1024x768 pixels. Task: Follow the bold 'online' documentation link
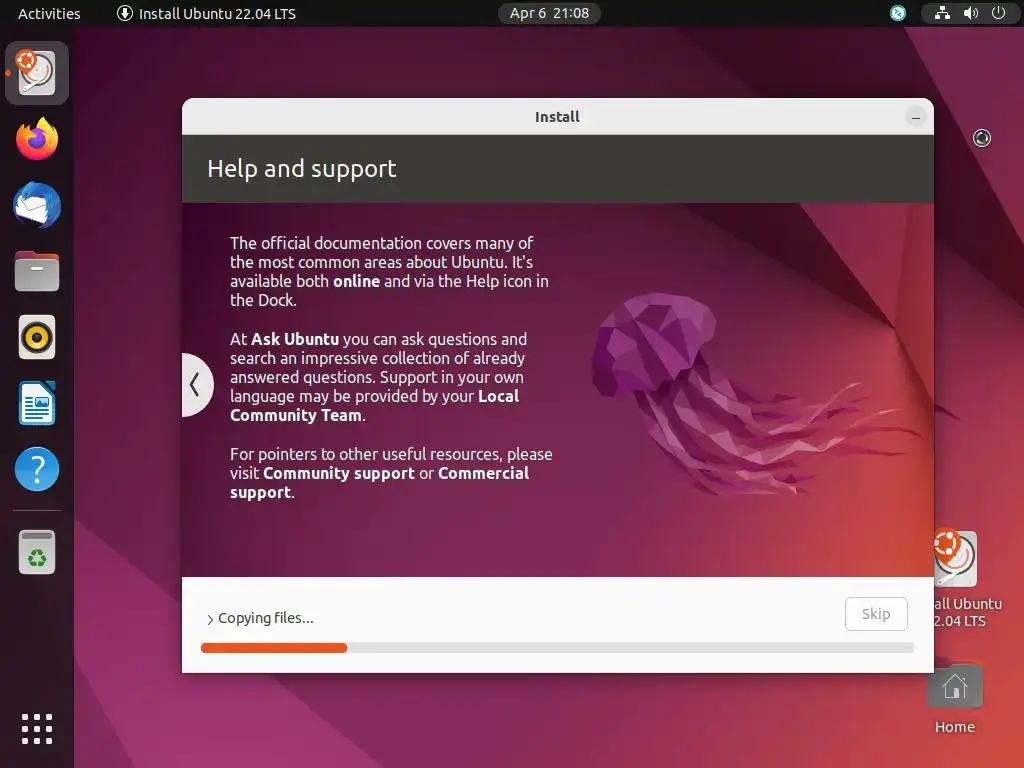click(357, 281)
